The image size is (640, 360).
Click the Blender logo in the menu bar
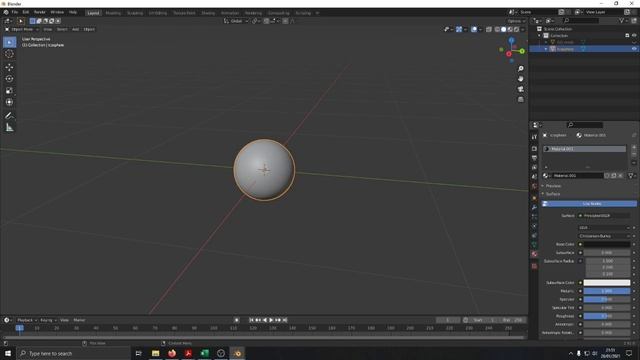coord(6,12)
